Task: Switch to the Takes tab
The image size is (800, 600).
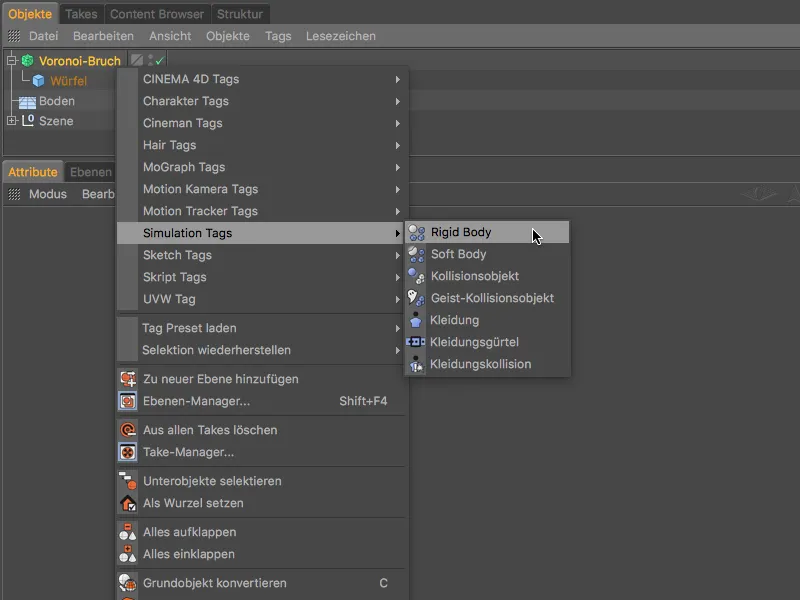Action: pyautogui.click(x=81, y=14)
